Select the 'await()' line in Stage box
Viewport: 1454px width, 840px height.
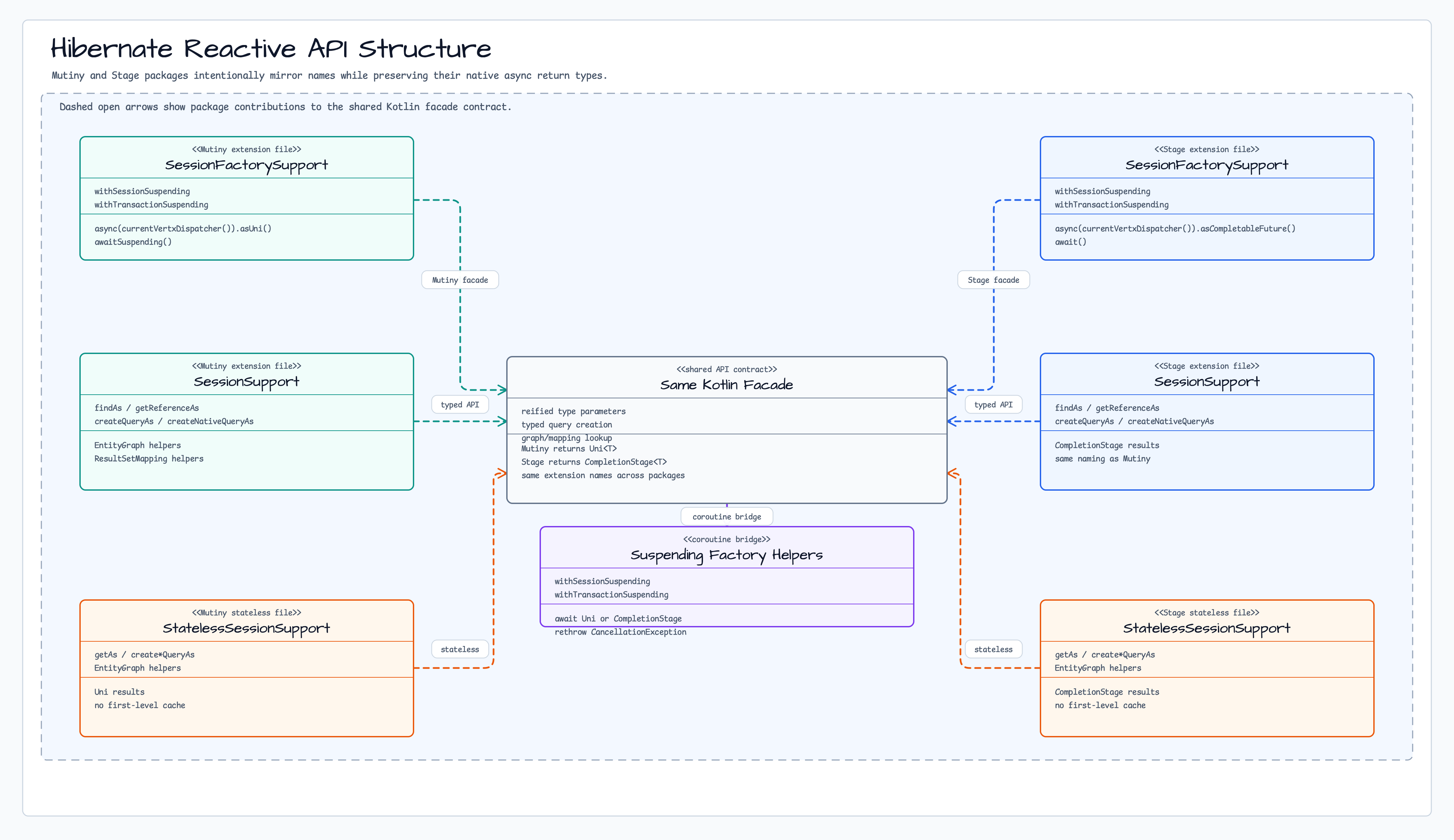[x=1070, y=242]
